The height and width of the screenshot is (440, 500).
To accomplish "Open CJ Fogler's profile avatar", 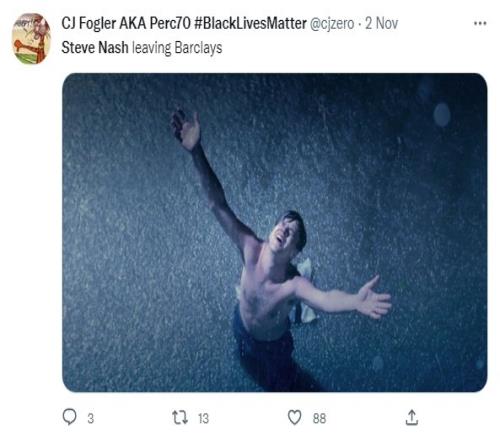I will [x=31, y=38].
